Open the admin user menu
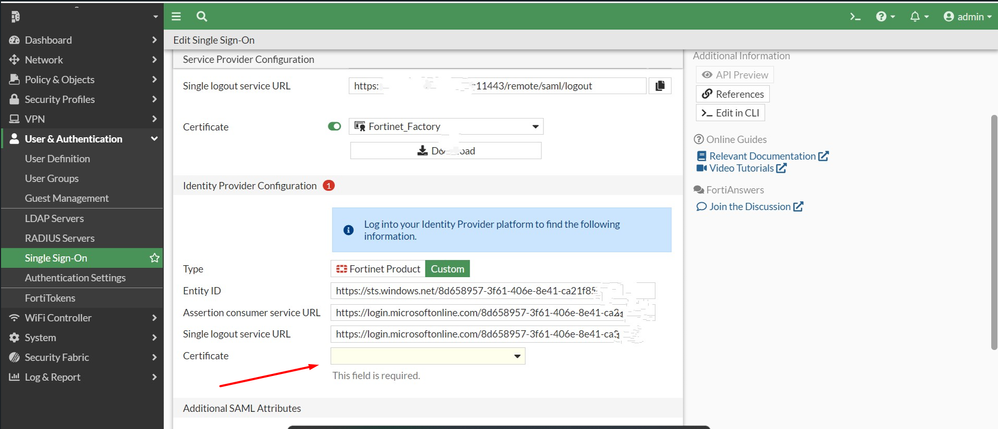998x429 pixels. coord(967,17)
